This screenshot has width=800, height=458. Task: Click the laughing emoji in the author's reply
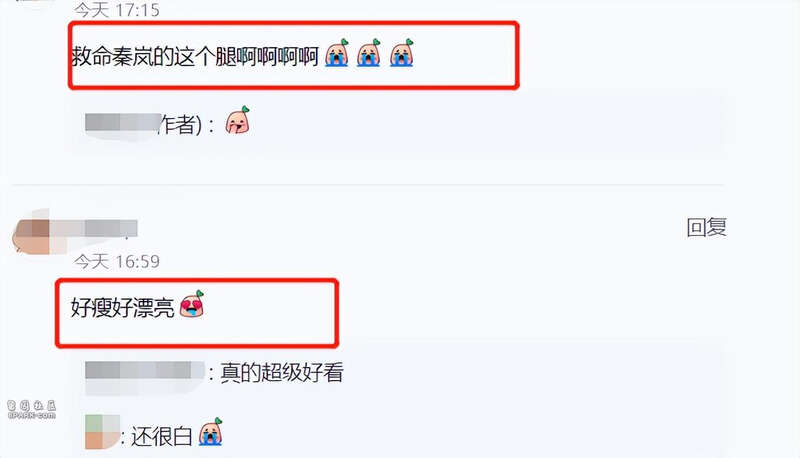tap(238, 120)
